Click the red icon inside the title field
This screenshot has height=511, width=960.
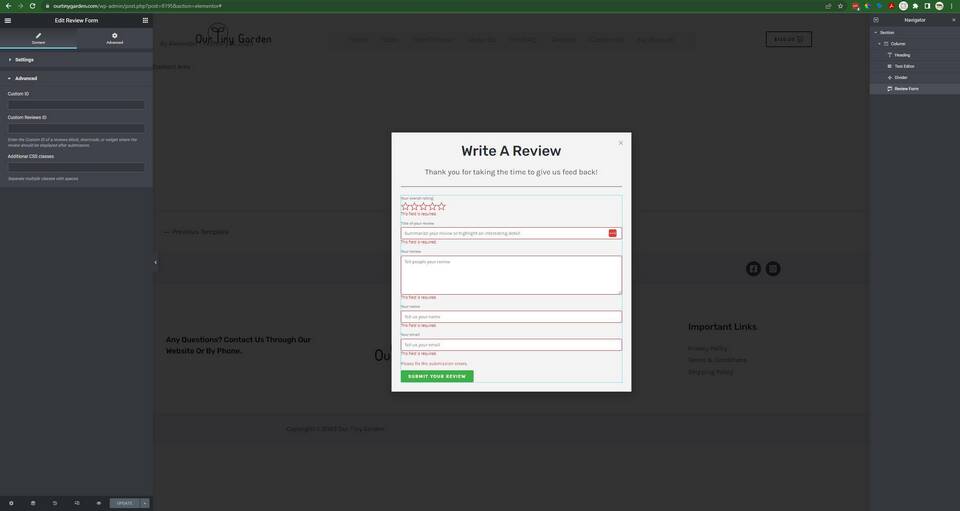[x=613, y=233]
